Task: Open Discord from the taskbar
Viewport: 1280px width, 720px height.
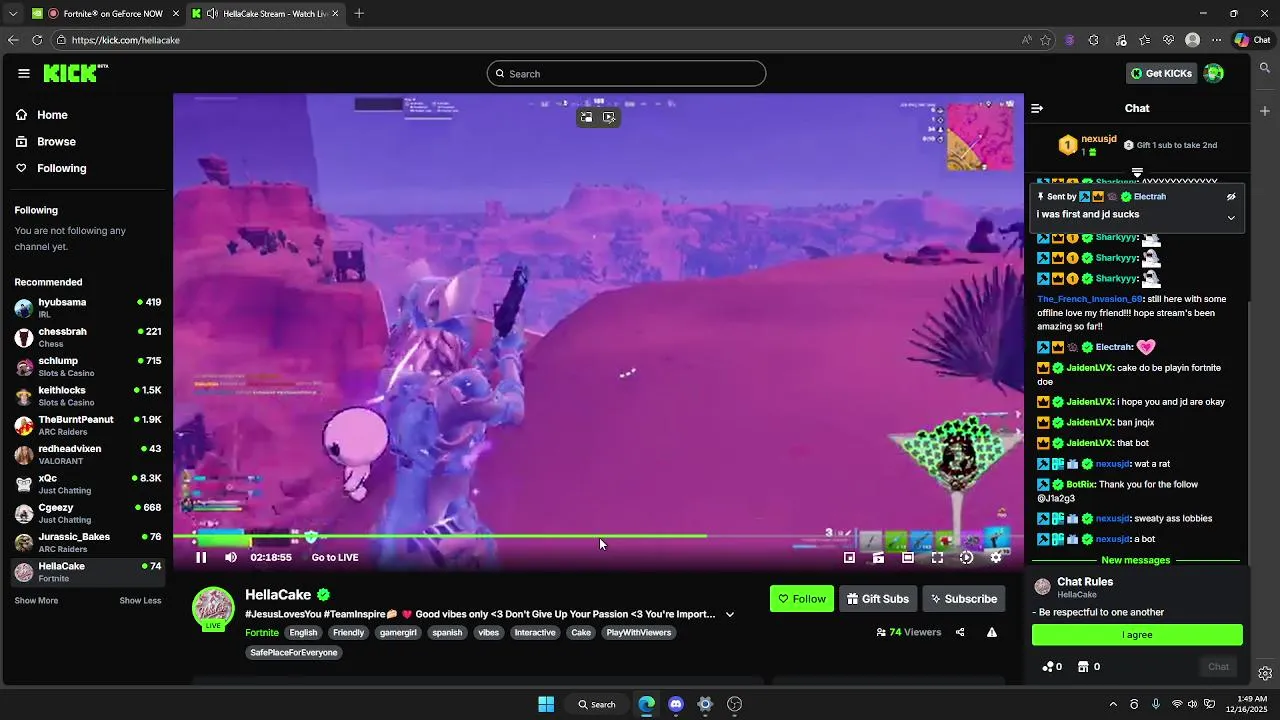Action: tap(676, 704)
